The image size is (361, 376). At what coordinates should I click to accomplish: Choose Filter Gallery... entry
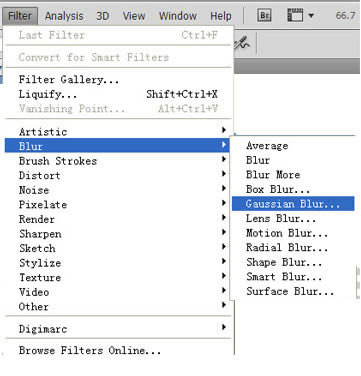point(118,79)
